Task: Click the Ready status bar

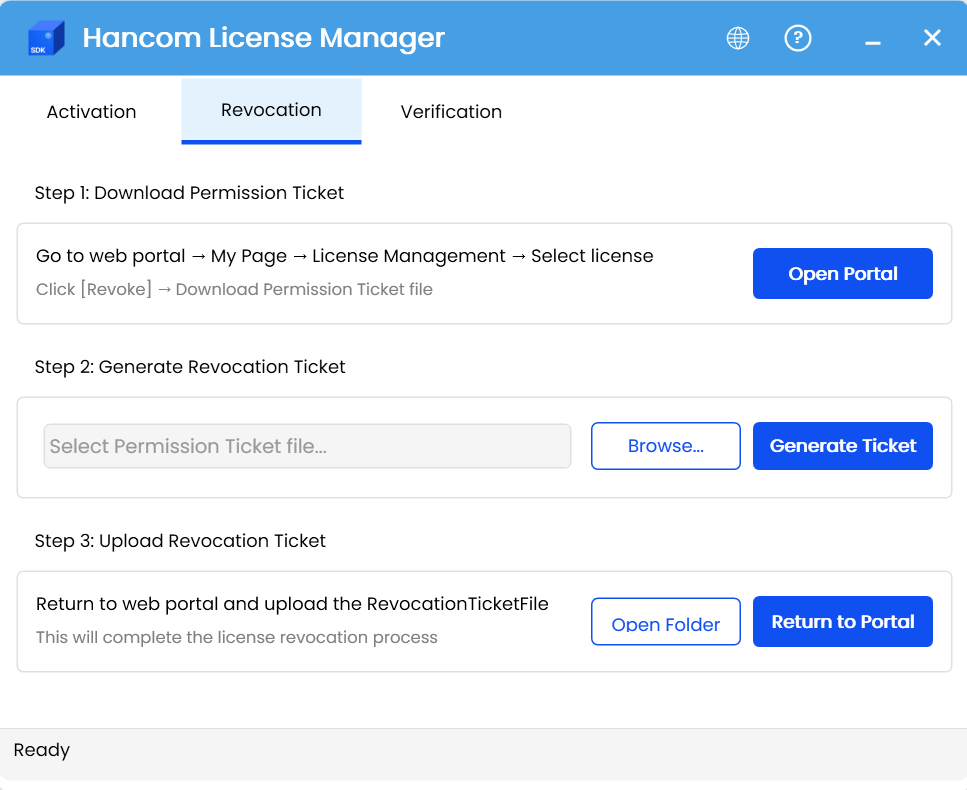Action: point(41,750)
